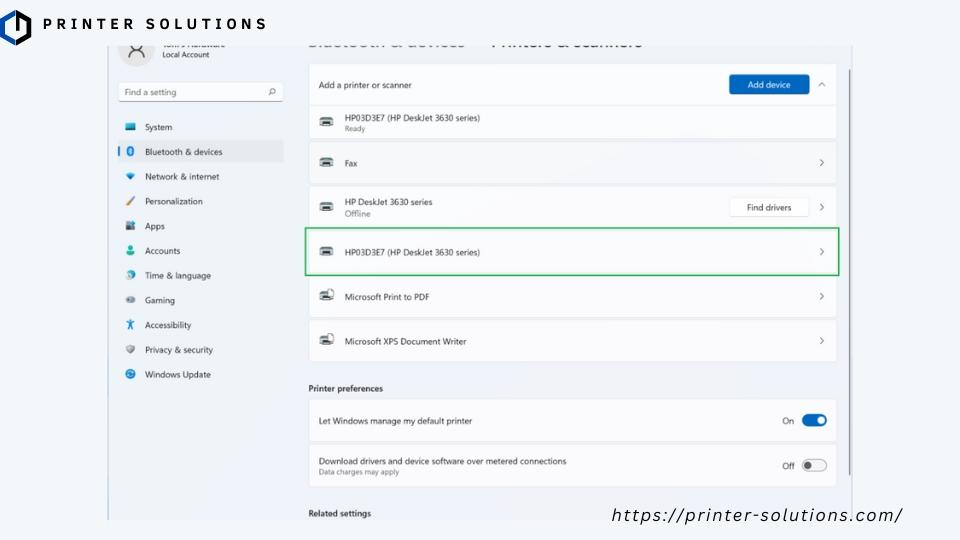
Task: Collapse the Add a printer section
Action: 822,85
